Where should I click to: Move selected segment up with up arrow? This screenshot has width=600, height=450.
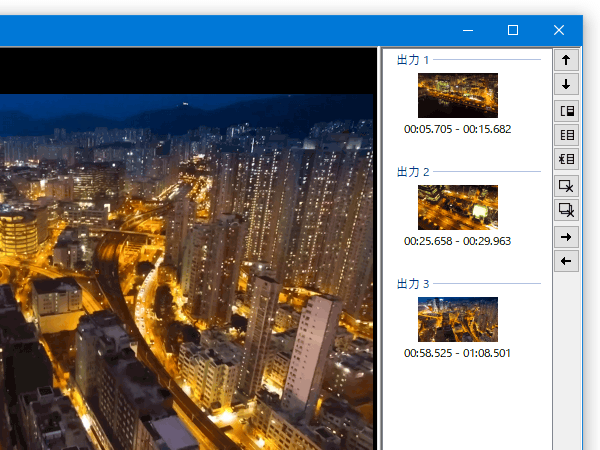coord(566,60)
